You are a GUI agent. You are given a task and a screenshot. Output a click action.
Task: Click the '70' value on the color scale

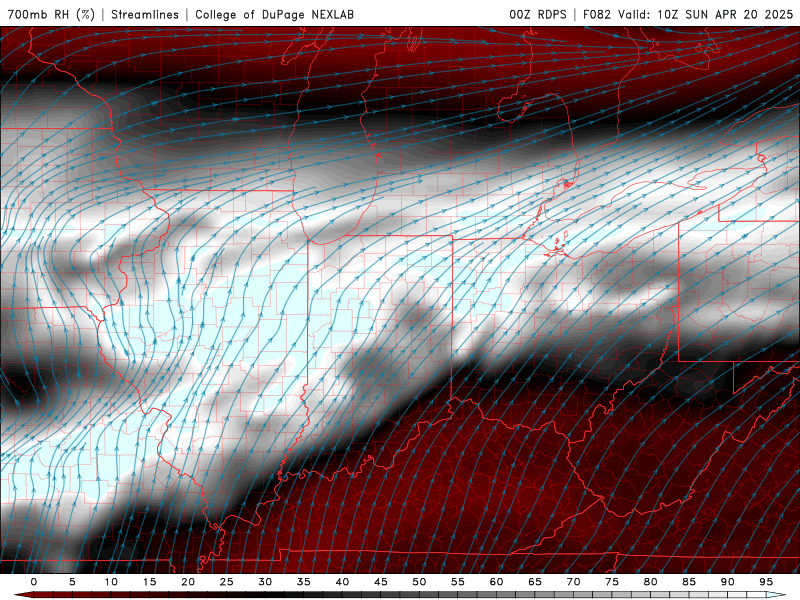point(573,582)
